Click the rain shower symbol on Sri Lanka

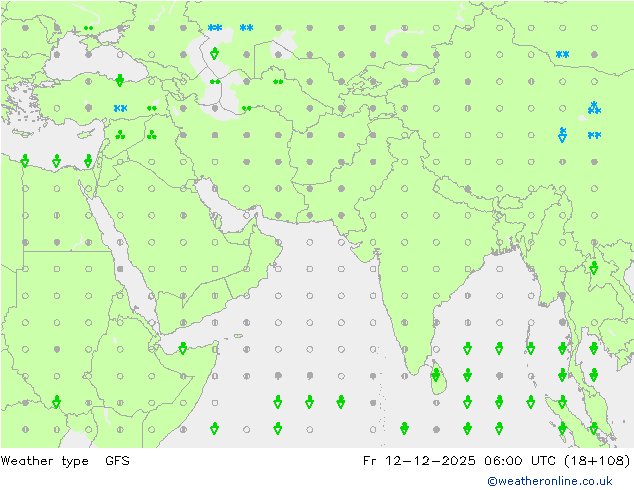point(436,375)
